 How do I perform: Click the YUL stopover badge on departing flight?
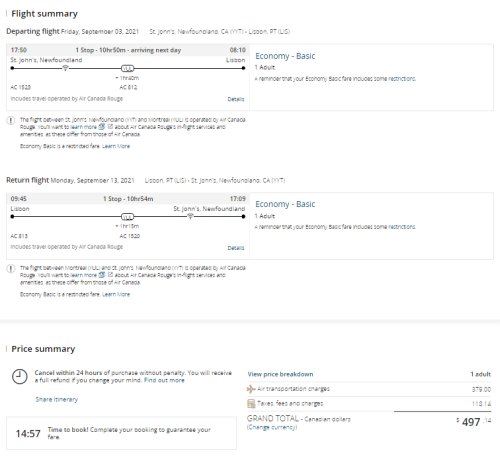coord(127,68)
